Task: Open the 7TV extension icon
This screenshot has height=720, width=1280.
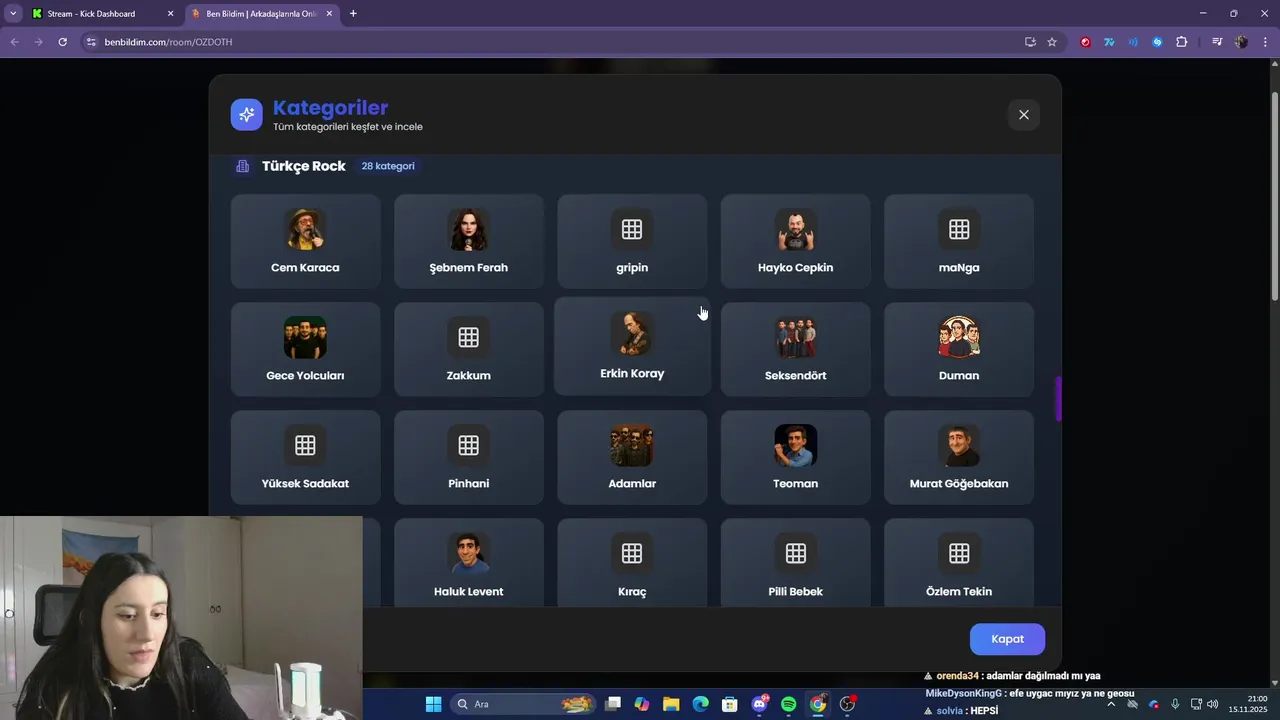Action: (1109, 42)
